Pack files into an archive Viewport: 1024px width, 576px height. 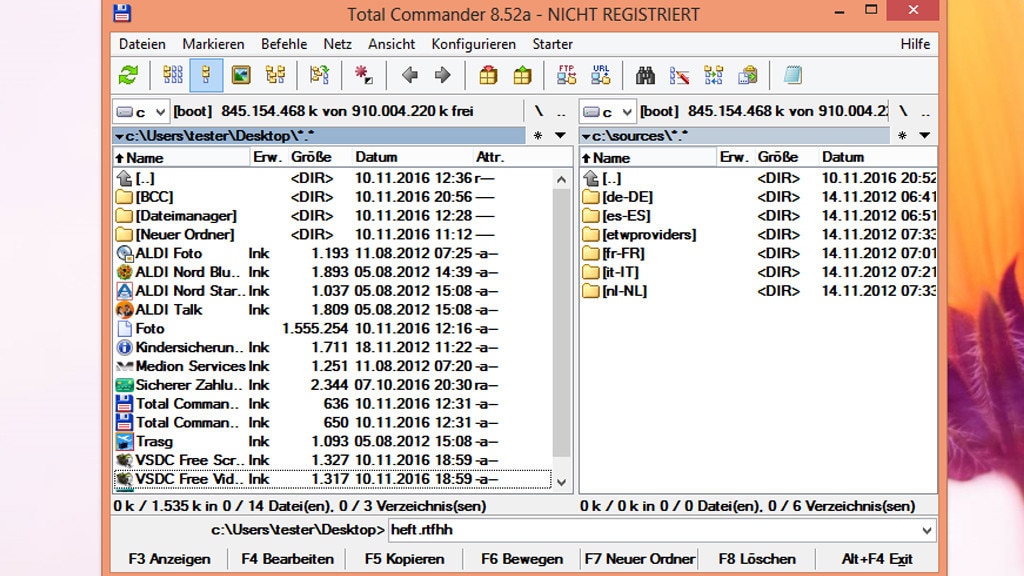coord(488,75)
